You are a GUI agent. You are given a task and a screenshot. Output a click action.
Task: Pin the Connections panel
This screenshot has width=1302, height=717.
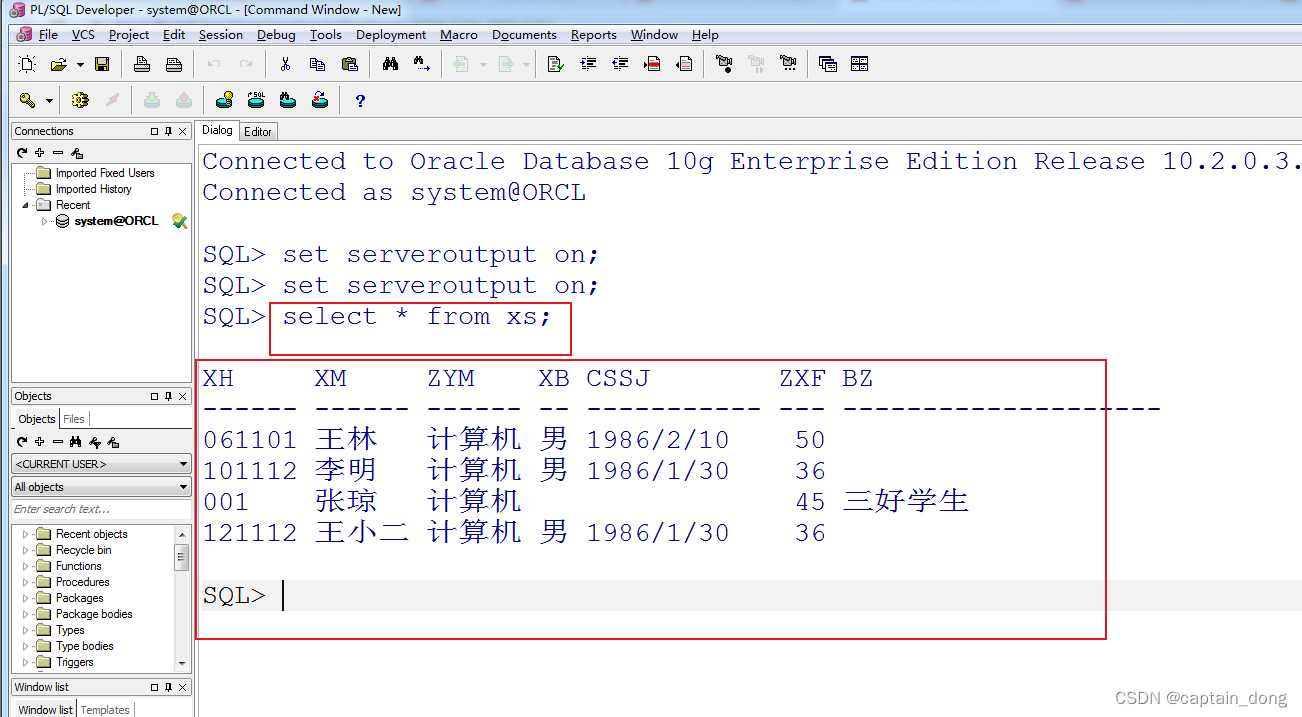pos(168,131)
